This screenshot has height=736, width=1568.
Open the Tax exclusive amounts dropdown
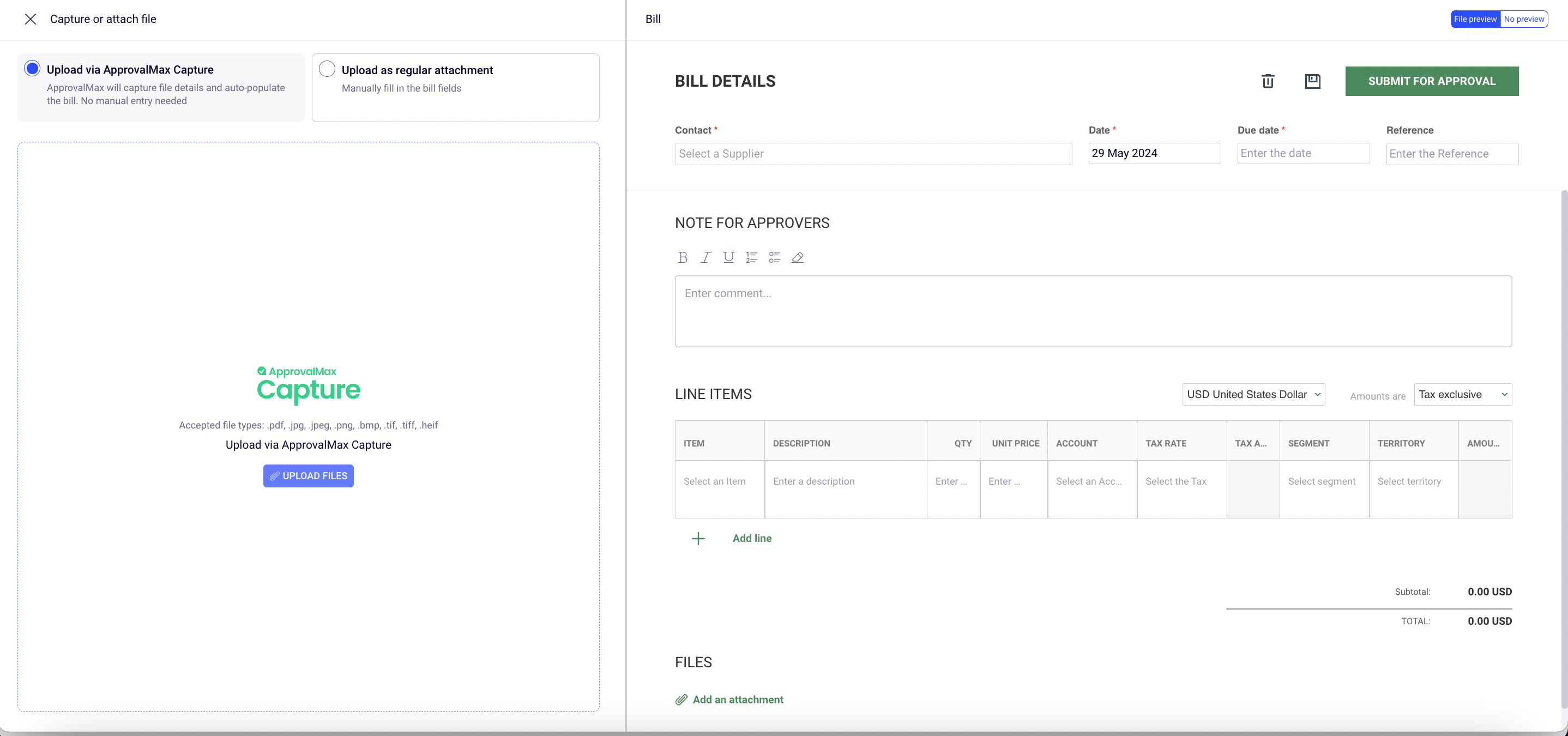1463,395
